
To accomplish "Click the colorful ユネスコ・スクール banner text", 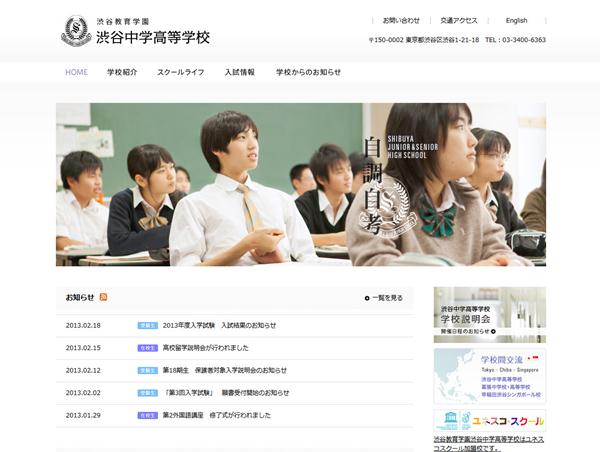I will tap(508, 421).
